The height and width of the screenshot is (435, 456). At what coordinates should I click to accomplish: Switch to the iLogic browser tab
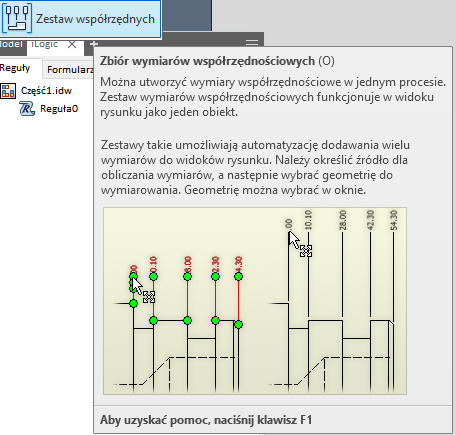click(x=45, y=44)
